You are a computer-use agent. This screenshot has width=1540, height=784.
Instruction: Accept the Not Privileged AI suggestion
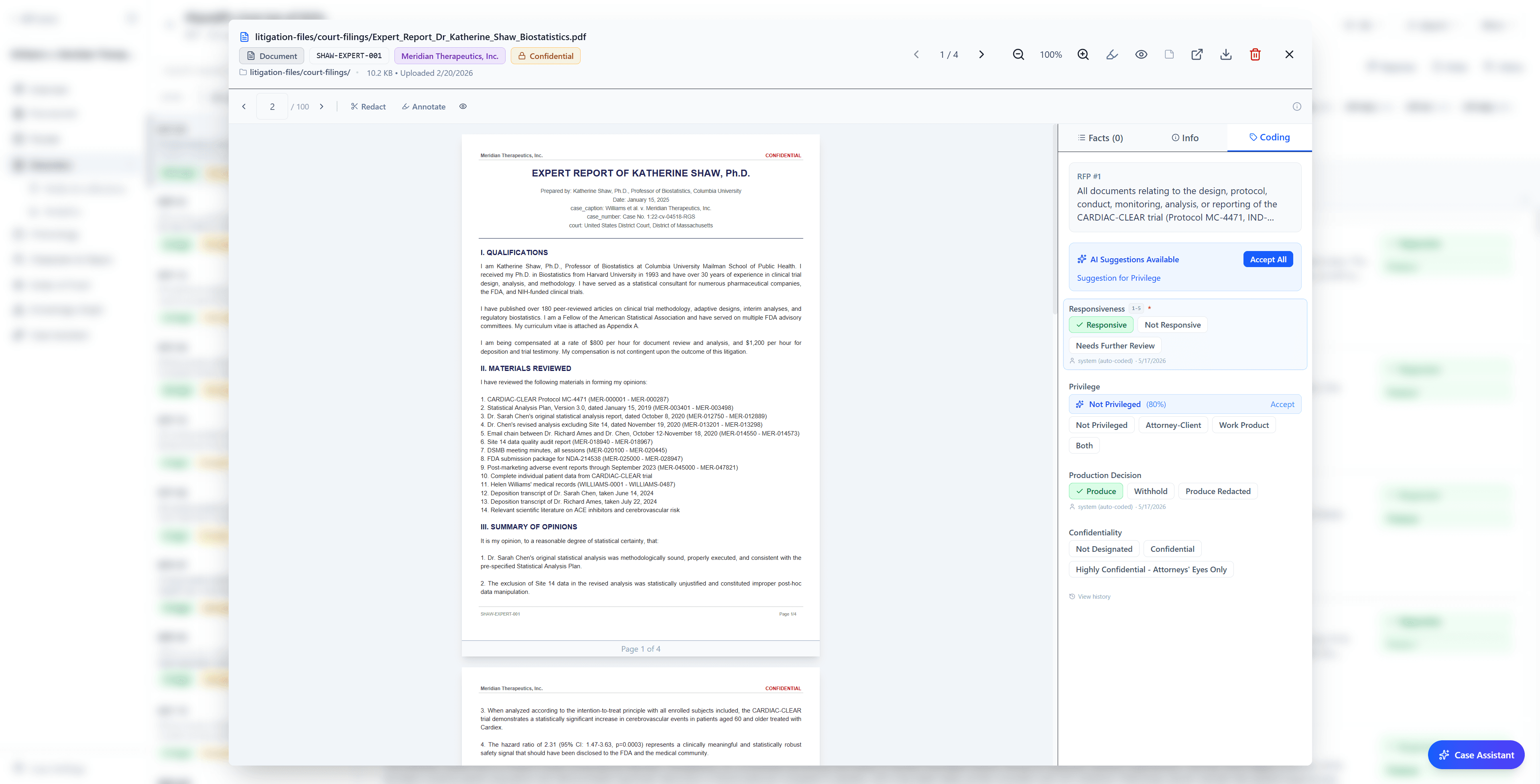click(x=1282, y=405)
